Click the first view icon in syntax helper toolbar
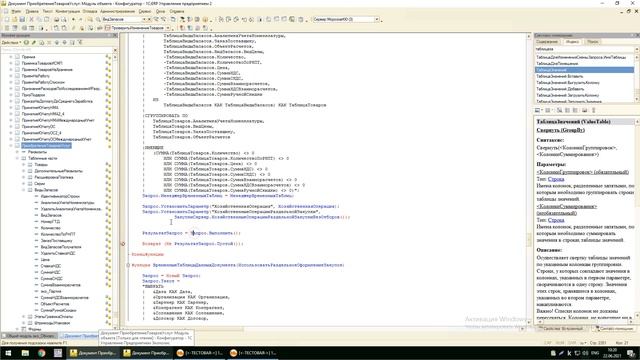 538,110
